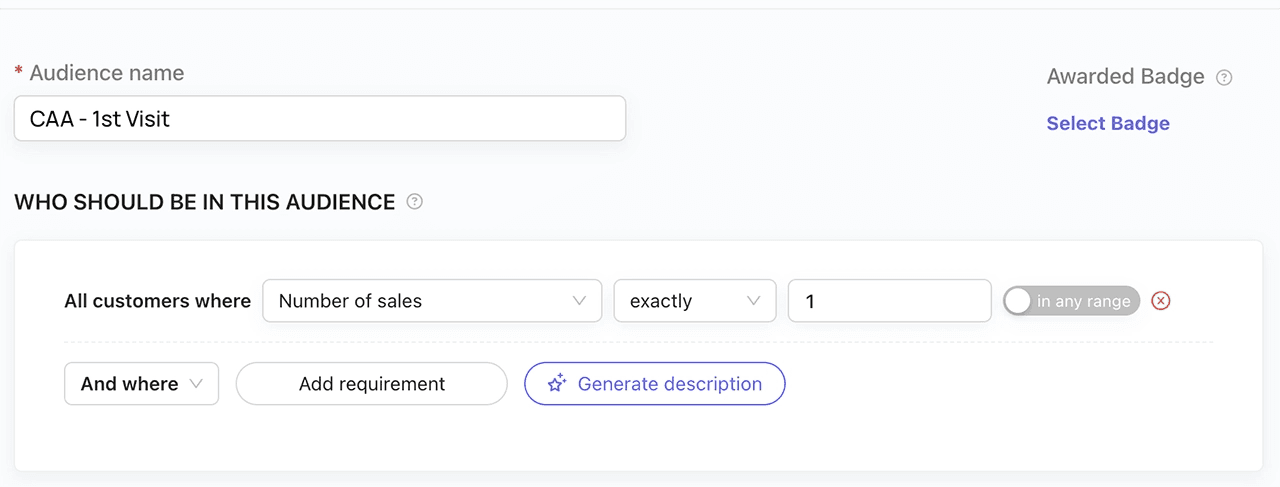This screenshot has width=1280, height=487.
Task: Click the chevron arrow on And where
Action: [196, 384]
